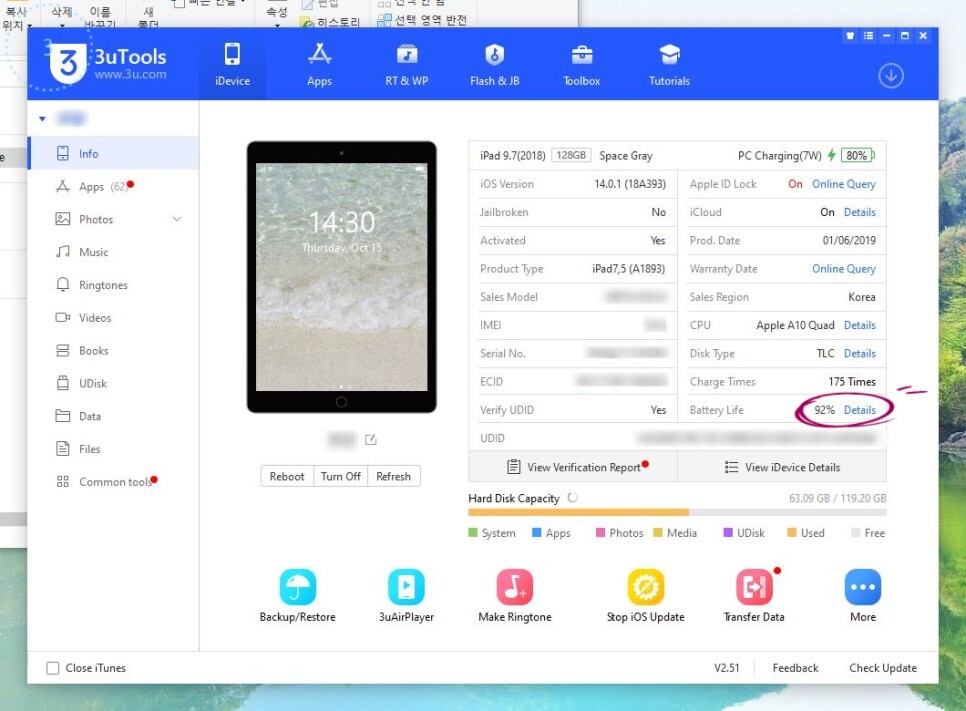Image resolution: width=966 pixels, height=711 pixels.
Task: Click the Hard Disk Capacity refresh spinner
Action: tap(572, 498)
